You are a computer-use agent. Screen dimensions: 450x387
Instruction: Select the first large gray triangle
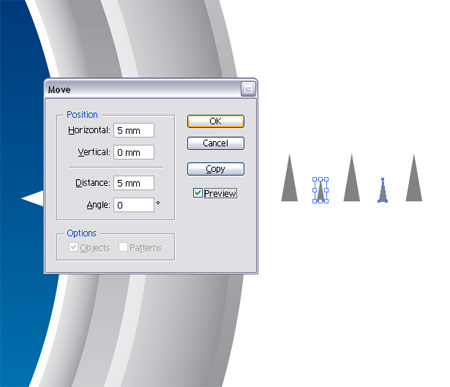coord(289,178)
